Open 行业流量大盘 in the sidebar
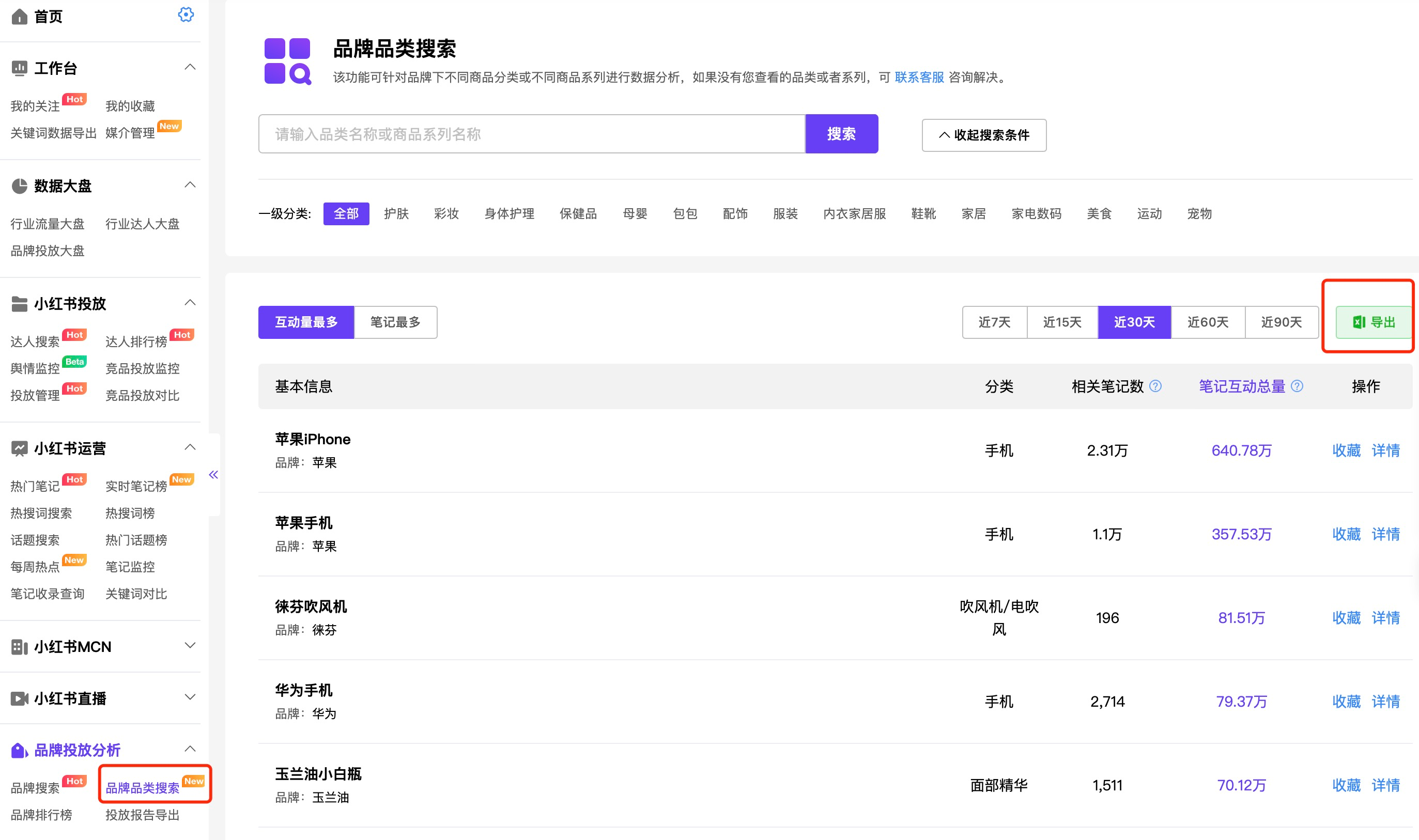Screen dimensions: 1419x840 [48, 224]
